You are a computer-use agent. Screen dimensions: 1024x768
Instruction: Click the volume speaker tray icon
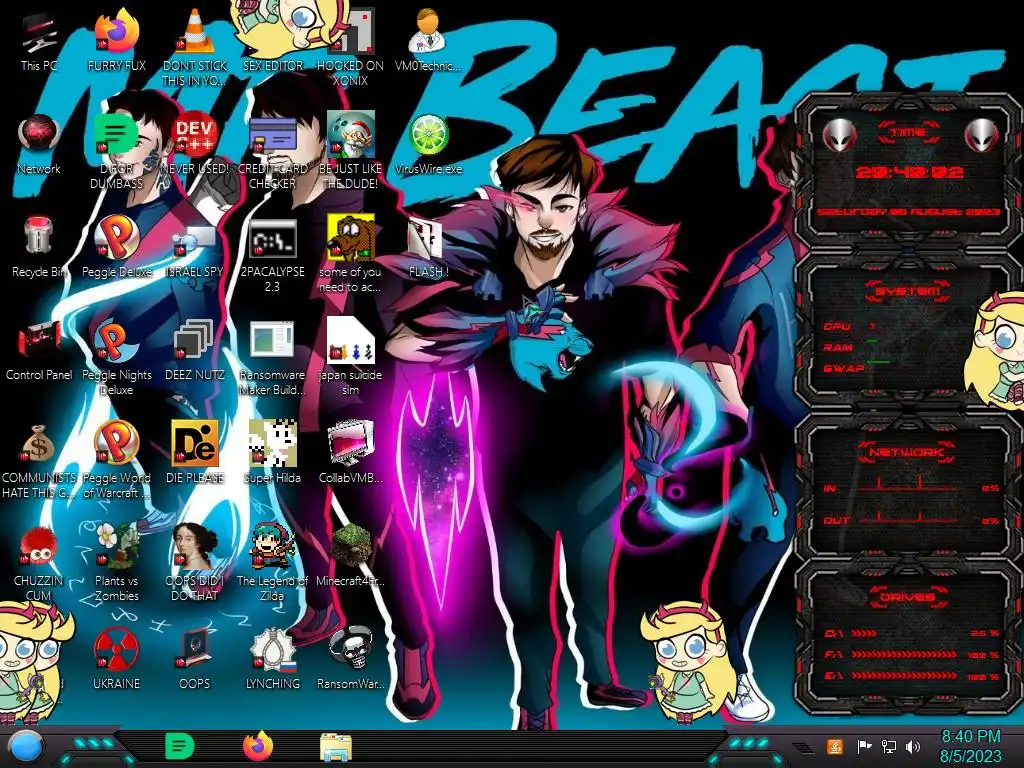[913, 746]
